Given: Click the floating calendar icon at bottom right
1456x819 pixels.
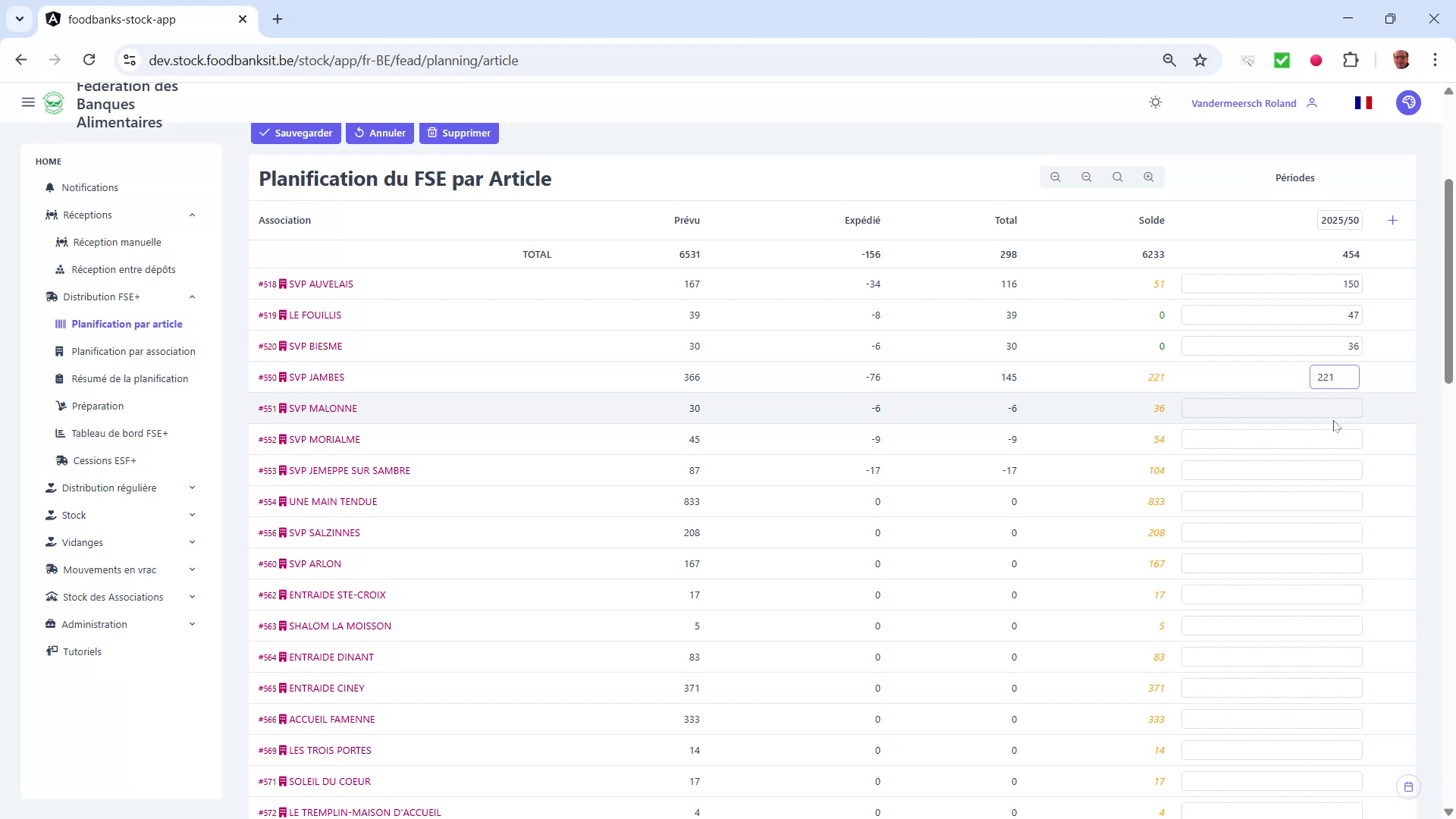Looking at the screenshot, I should [1409, 786].
